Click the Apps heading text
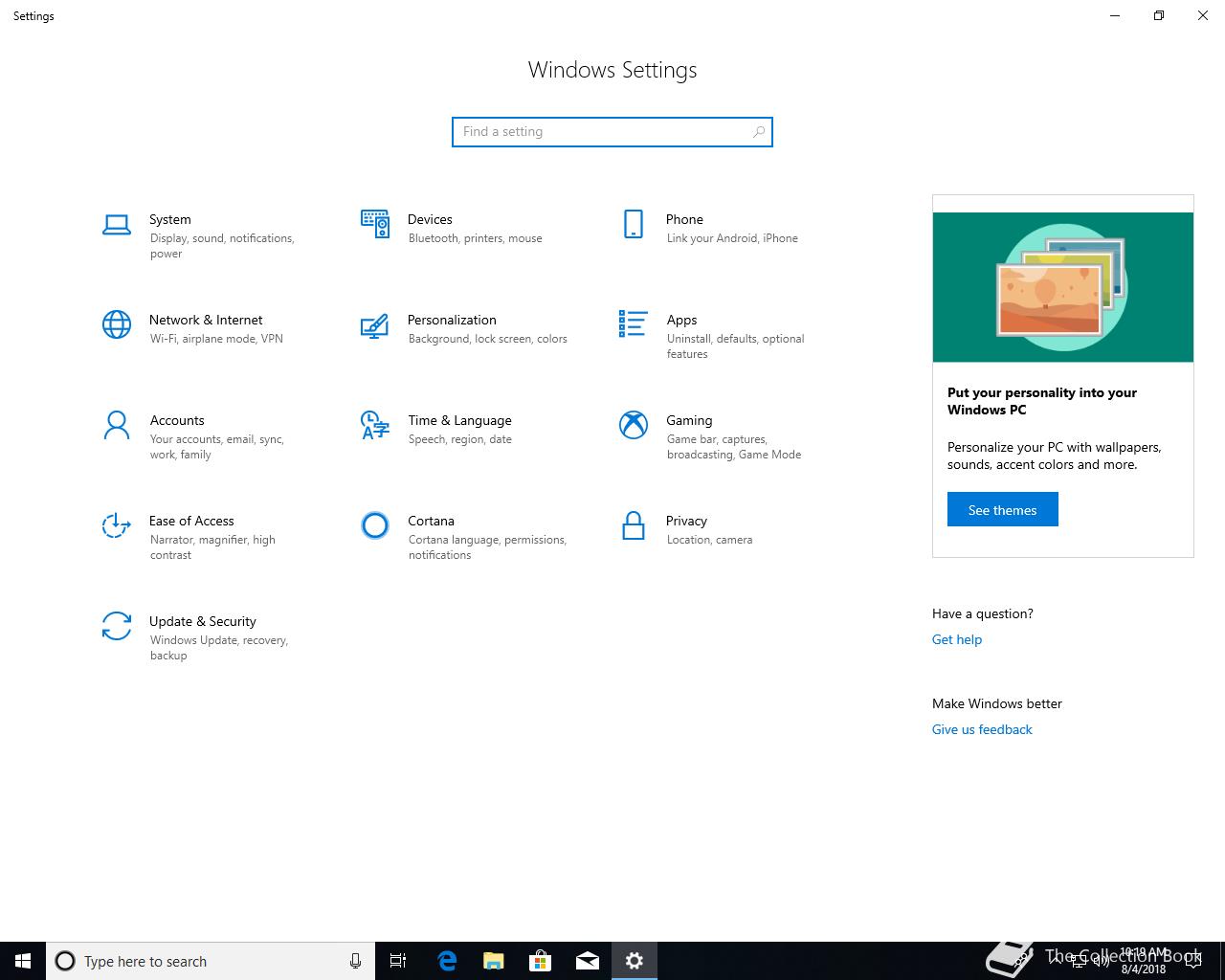The width and height of the screenshot is (1225, 980). click(681, 320)
